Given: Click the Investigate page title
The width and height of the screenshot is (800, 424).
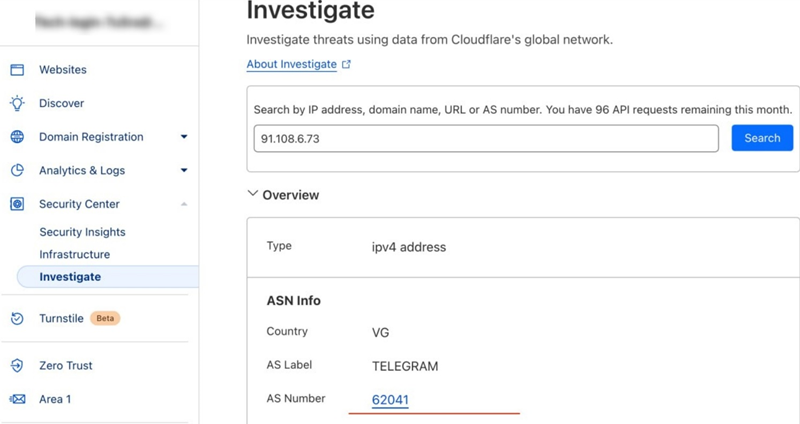Looking at the screenshot, I should [311, 10].
